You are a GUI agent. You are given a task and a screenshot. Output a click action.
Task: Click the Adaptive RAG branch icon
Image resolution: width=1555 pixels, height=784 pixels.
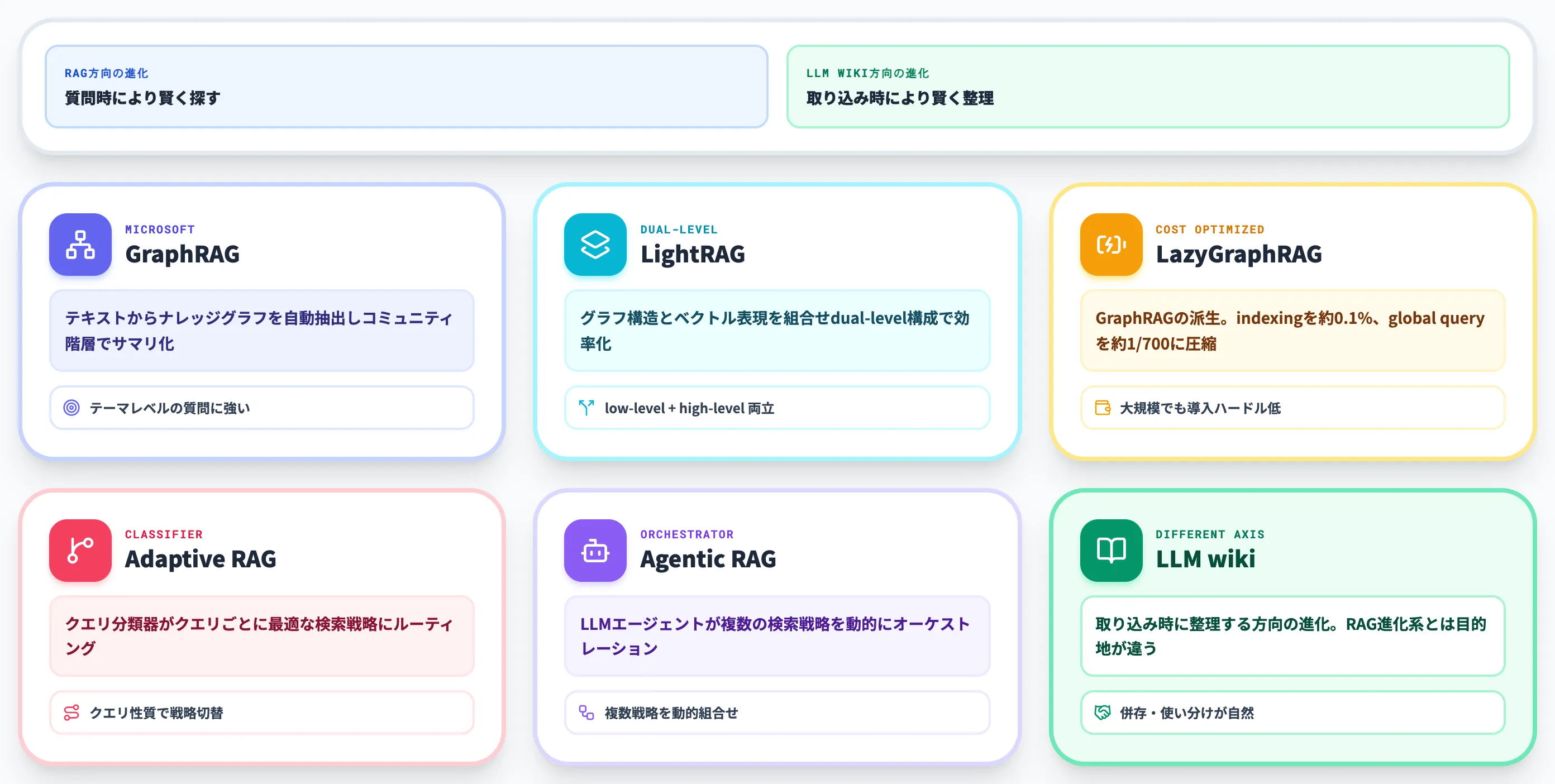[80, 551]
